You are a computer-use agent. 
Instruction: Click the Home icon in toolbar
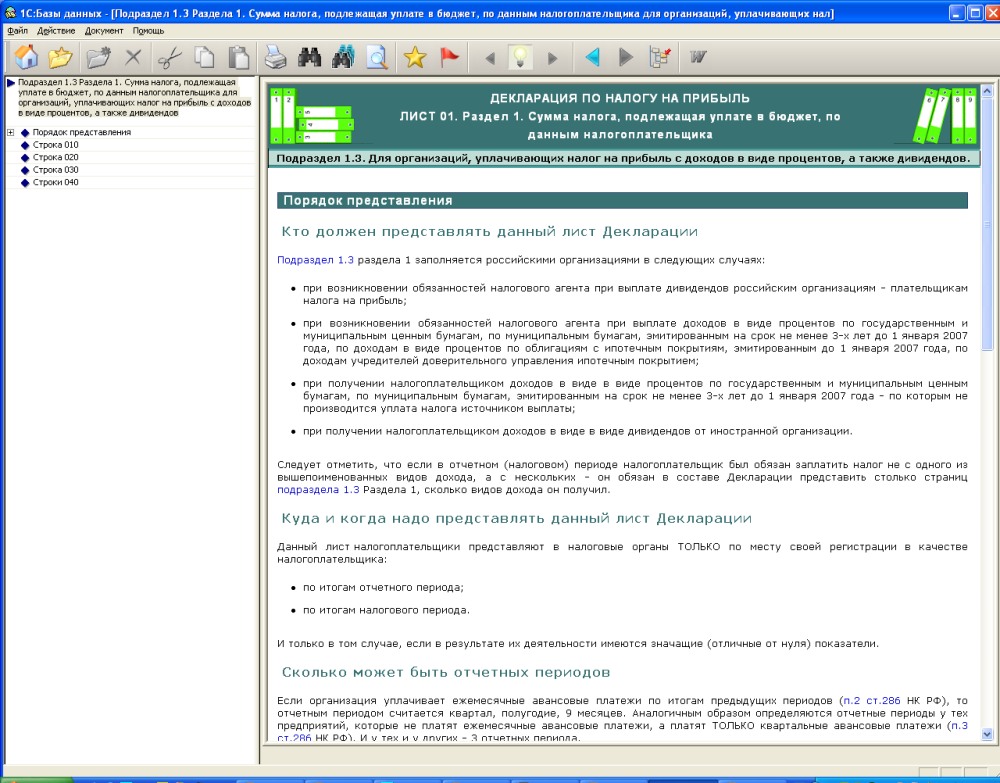point(25,57)
